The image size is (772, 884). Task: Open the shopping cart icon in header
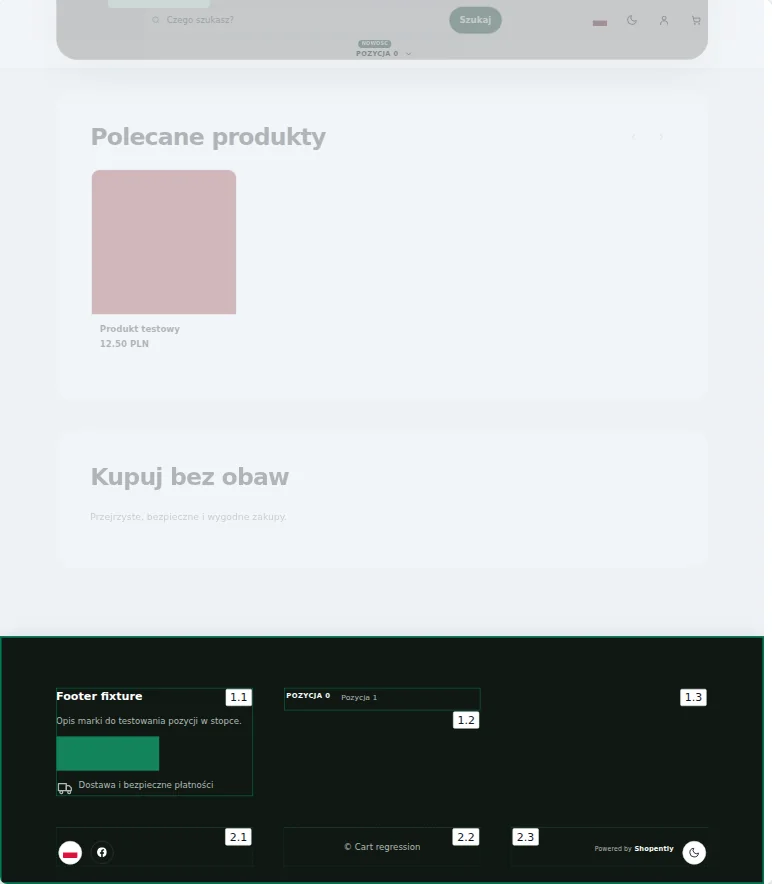[x=696, y=20]
